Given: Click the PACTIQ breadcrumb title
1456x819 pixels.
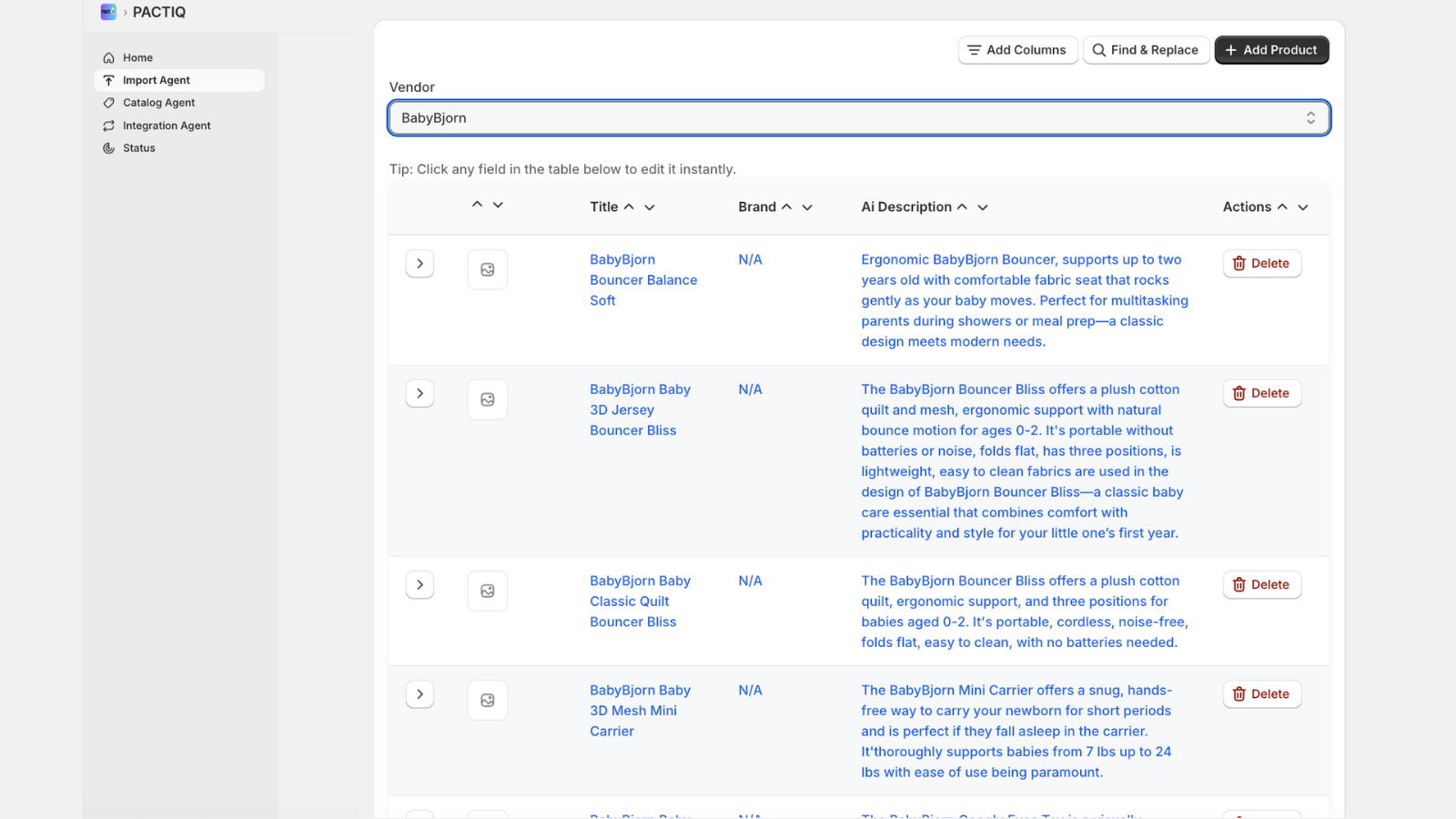Looking at the screenshot, I should click(x=159, y=12).
